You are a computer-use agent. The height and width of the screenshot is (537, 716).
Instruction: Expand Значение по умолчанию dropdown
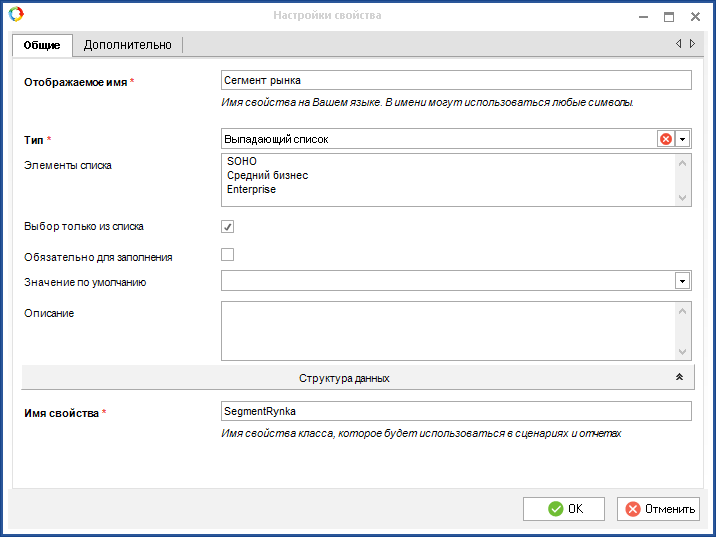pos(683,281)
